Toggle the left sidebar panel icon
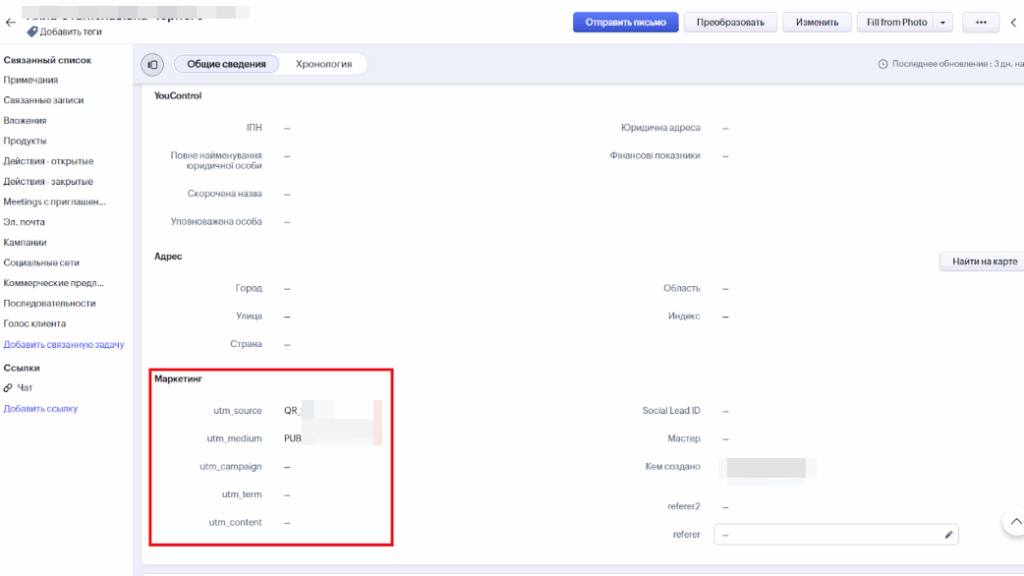The height and width of the screenshot is (576, 1024). click(151, 63)
